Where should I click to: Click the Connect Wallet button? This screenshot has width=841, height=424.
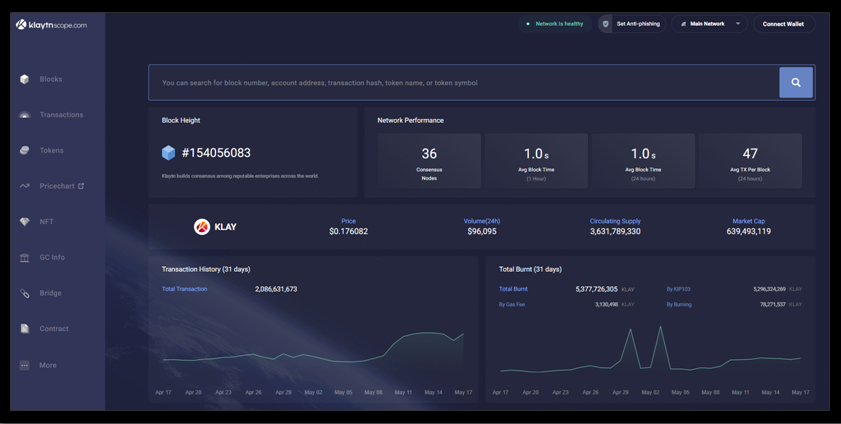(x=784, y=24)
